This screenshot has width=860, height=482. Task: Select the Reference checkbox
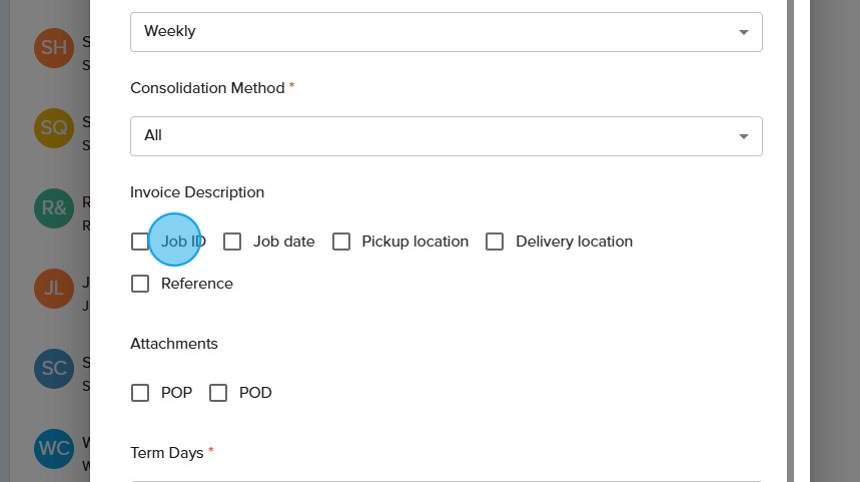point(140,284)
